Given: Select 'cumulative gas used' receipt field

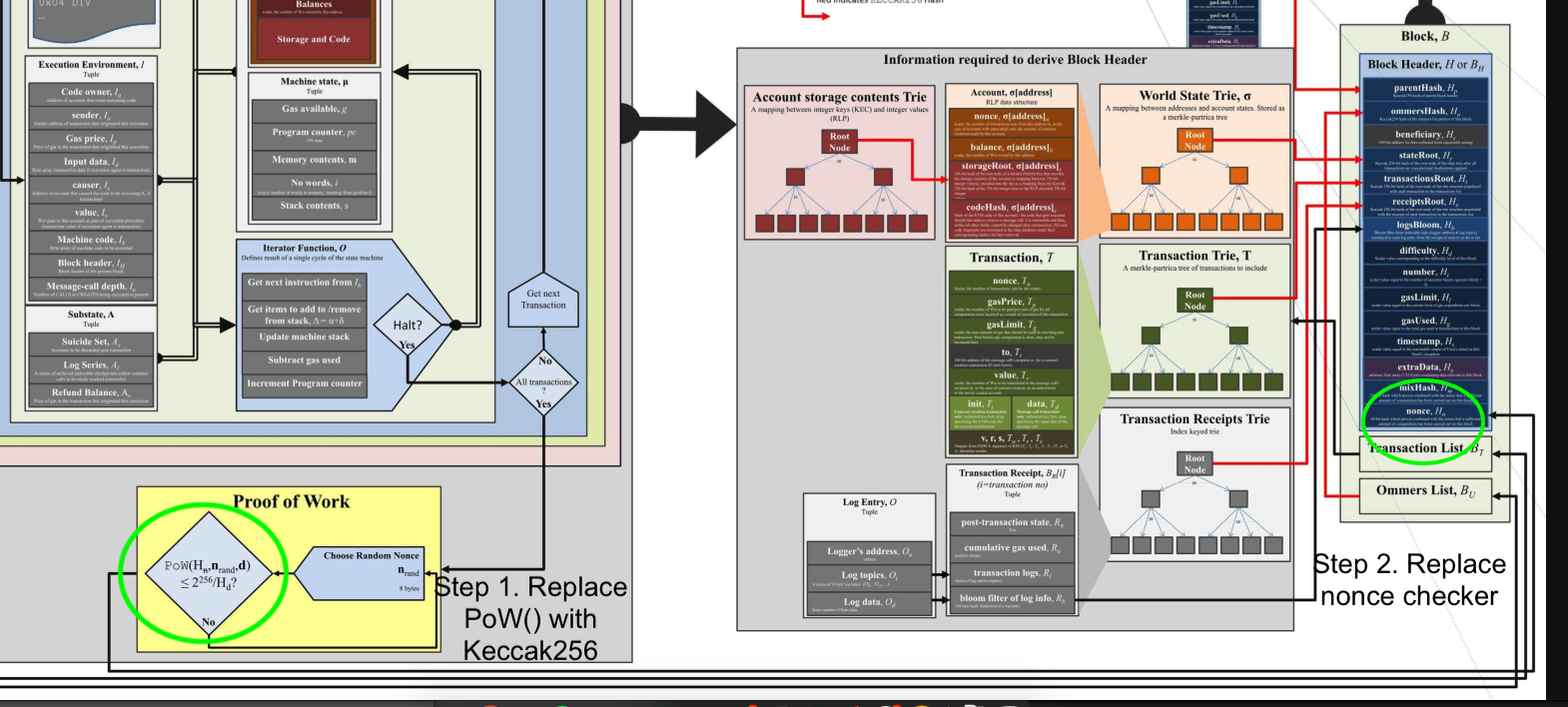Looking at the screenshot, I should pyautogui.click(x=1012, y=549).
